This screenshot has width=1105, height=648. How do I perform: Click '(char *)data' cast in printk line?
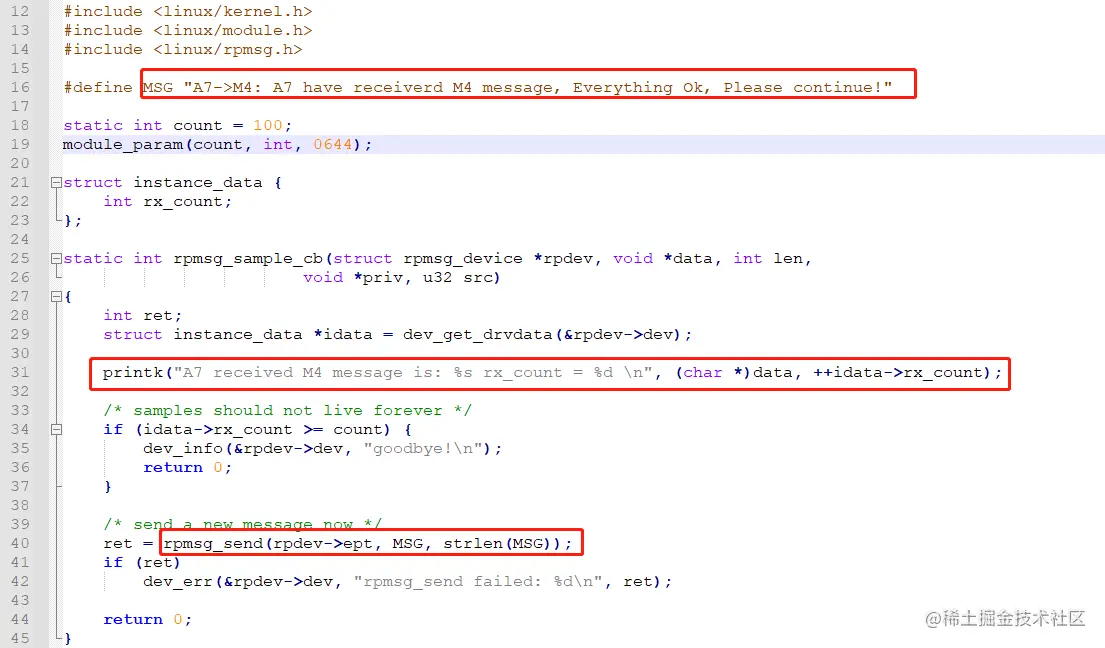point(734,373)
